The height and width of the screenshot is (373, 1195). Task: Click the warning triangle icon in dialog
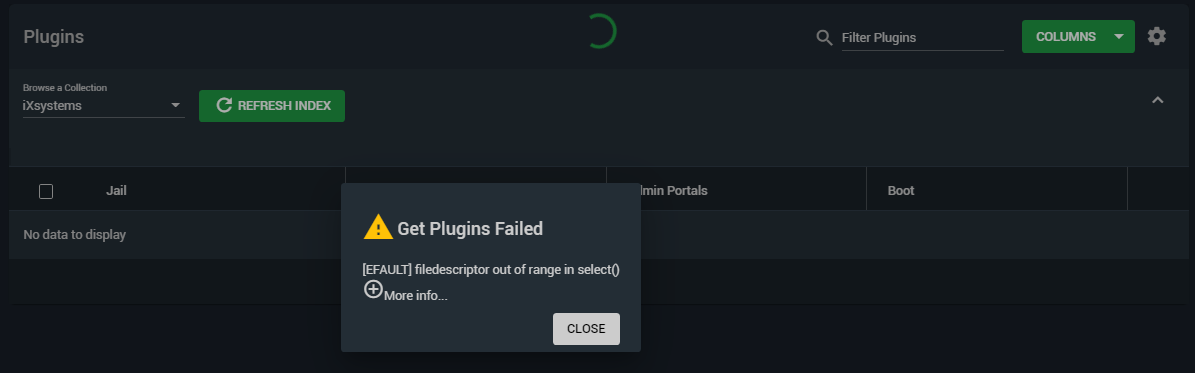378,227
